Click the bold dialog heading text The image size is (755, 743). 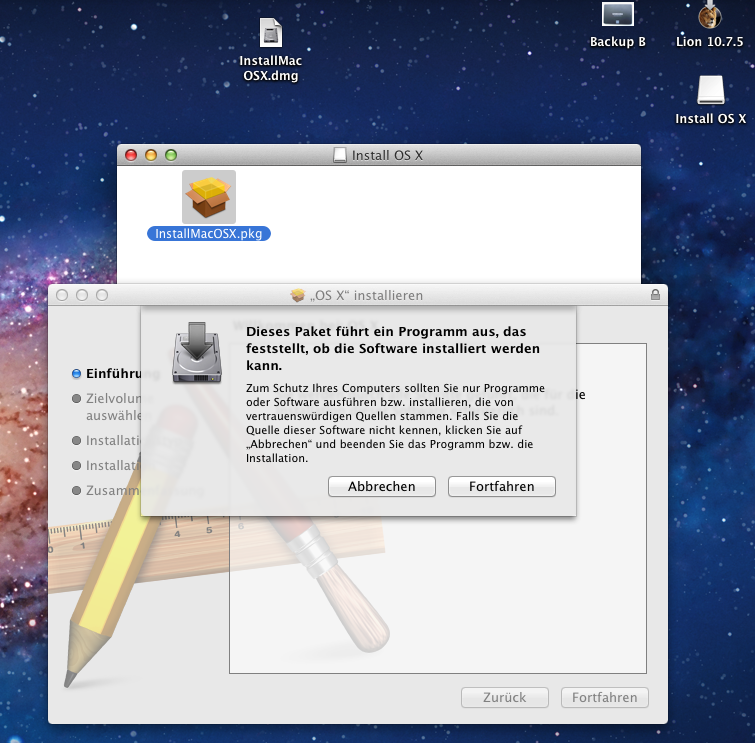pos(393,349)
